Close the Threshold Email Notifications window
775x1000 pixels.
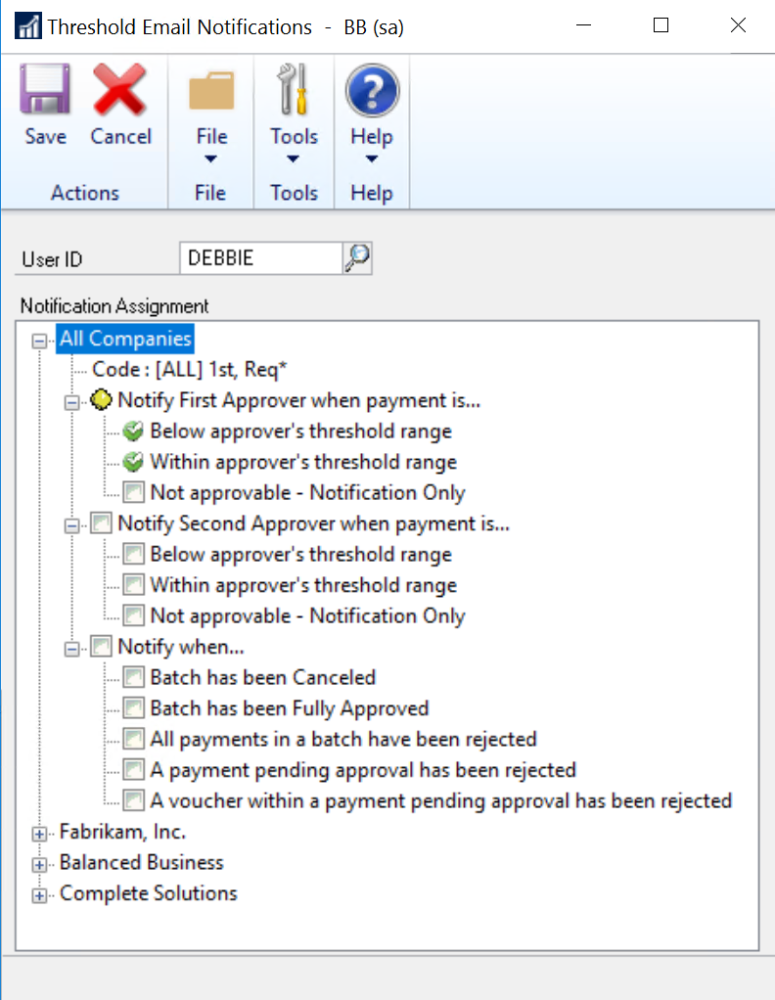click(x=738, y=26)
